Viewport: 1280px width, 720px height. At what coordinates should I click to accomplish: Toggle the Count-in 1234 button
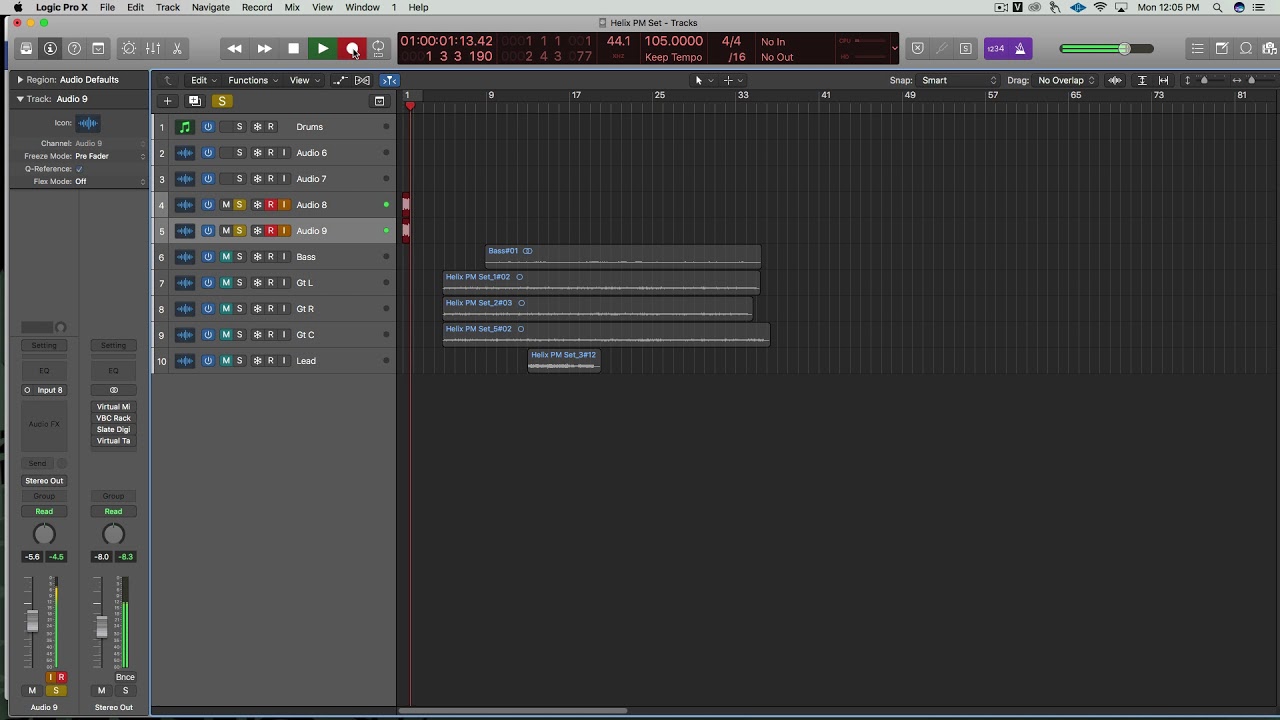996,48
